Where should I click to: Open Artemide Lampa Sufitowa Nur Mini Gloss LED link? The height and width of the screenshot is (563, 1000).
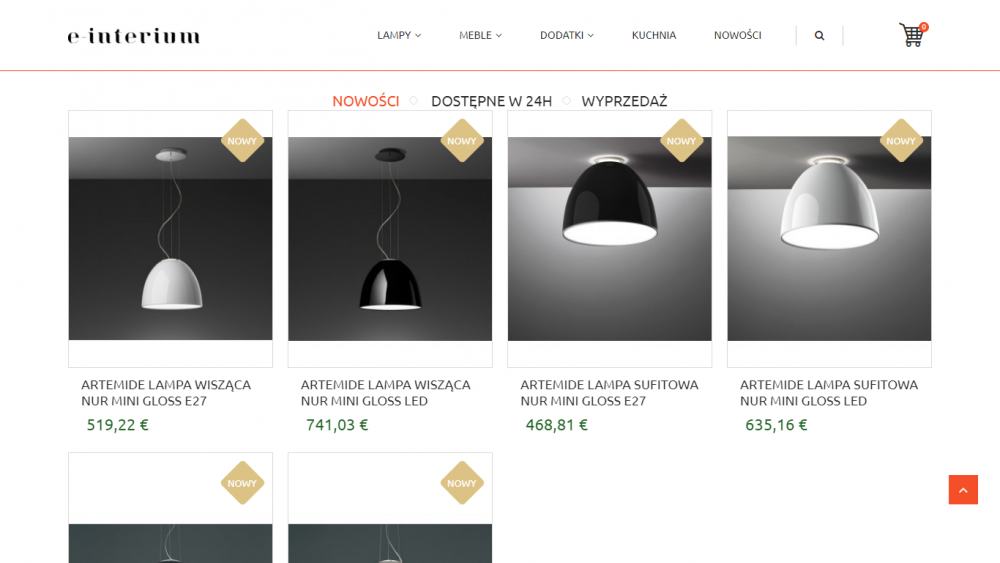point(828,393)
